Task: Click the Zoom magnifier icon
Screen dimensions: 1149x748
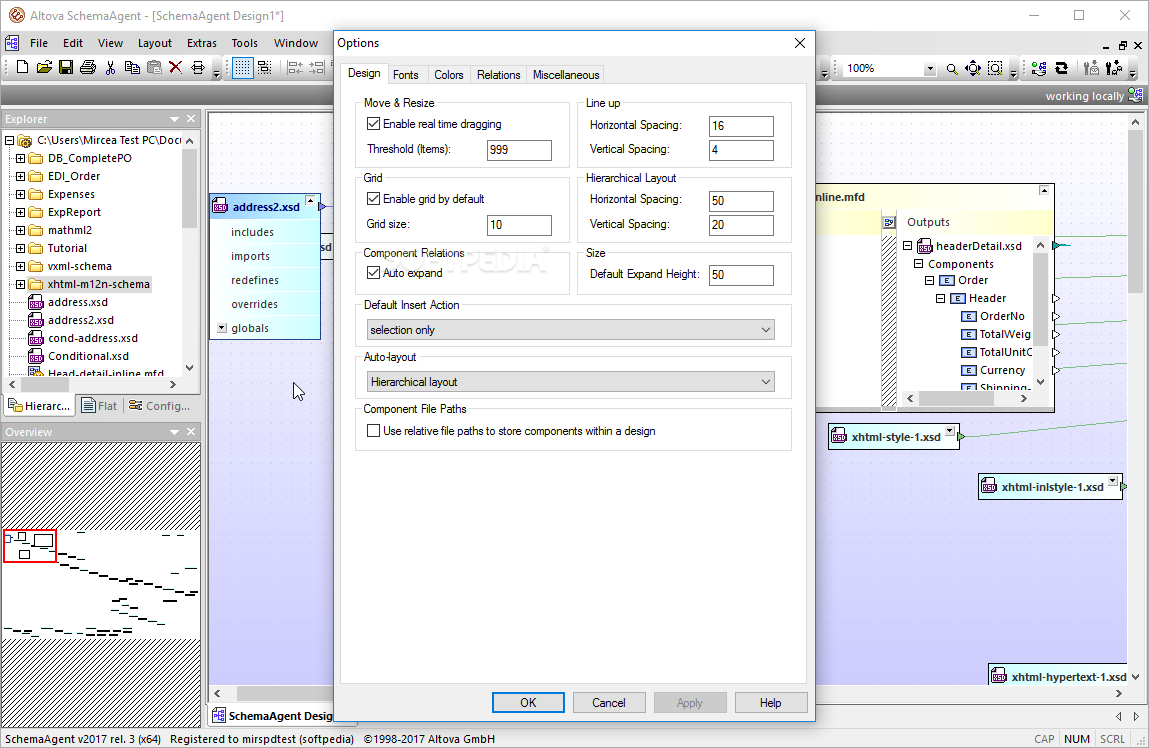Action: tap(951, 69)
